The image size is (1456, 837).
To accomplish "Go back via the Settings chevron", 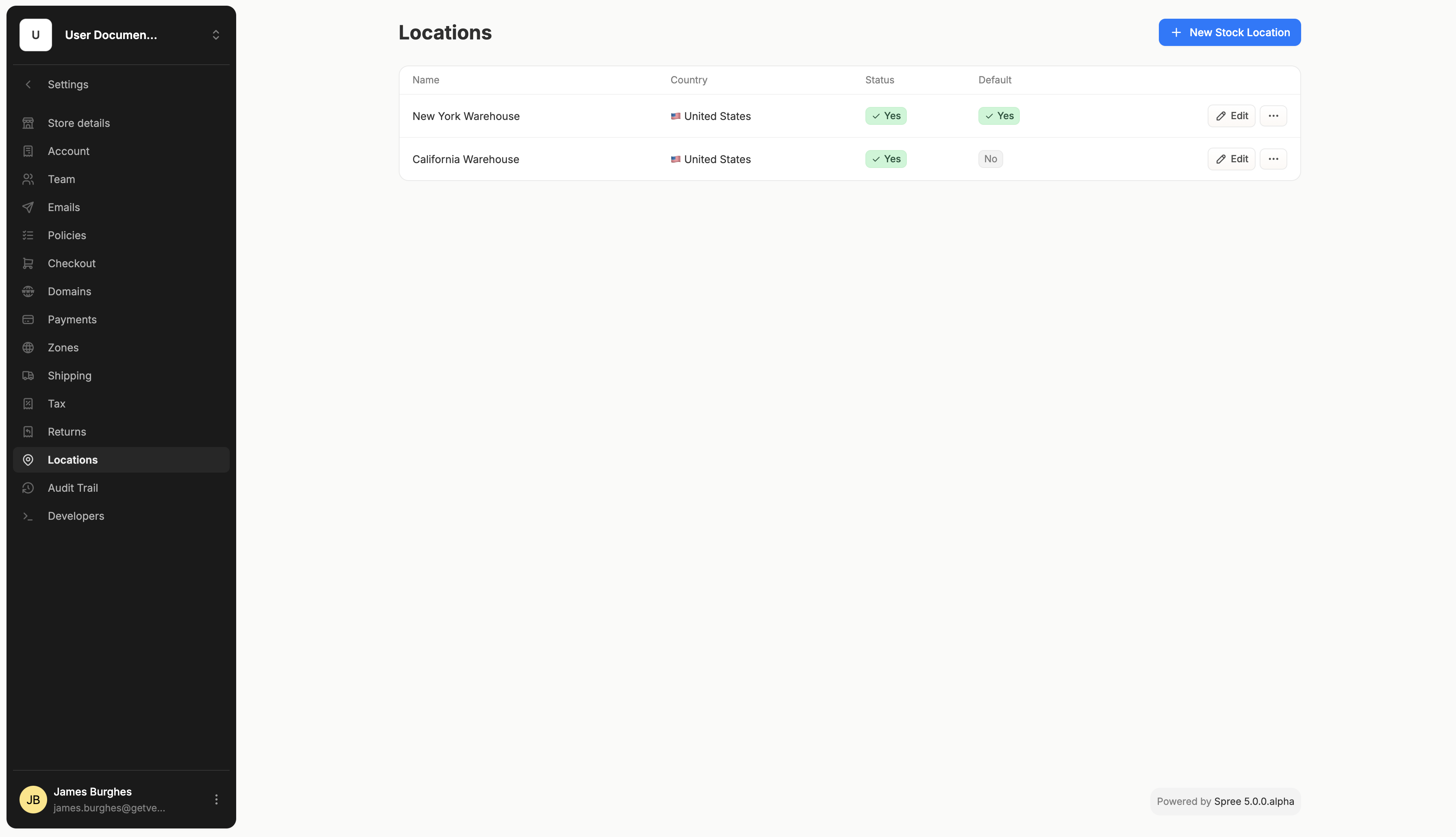I will point(28,85).
